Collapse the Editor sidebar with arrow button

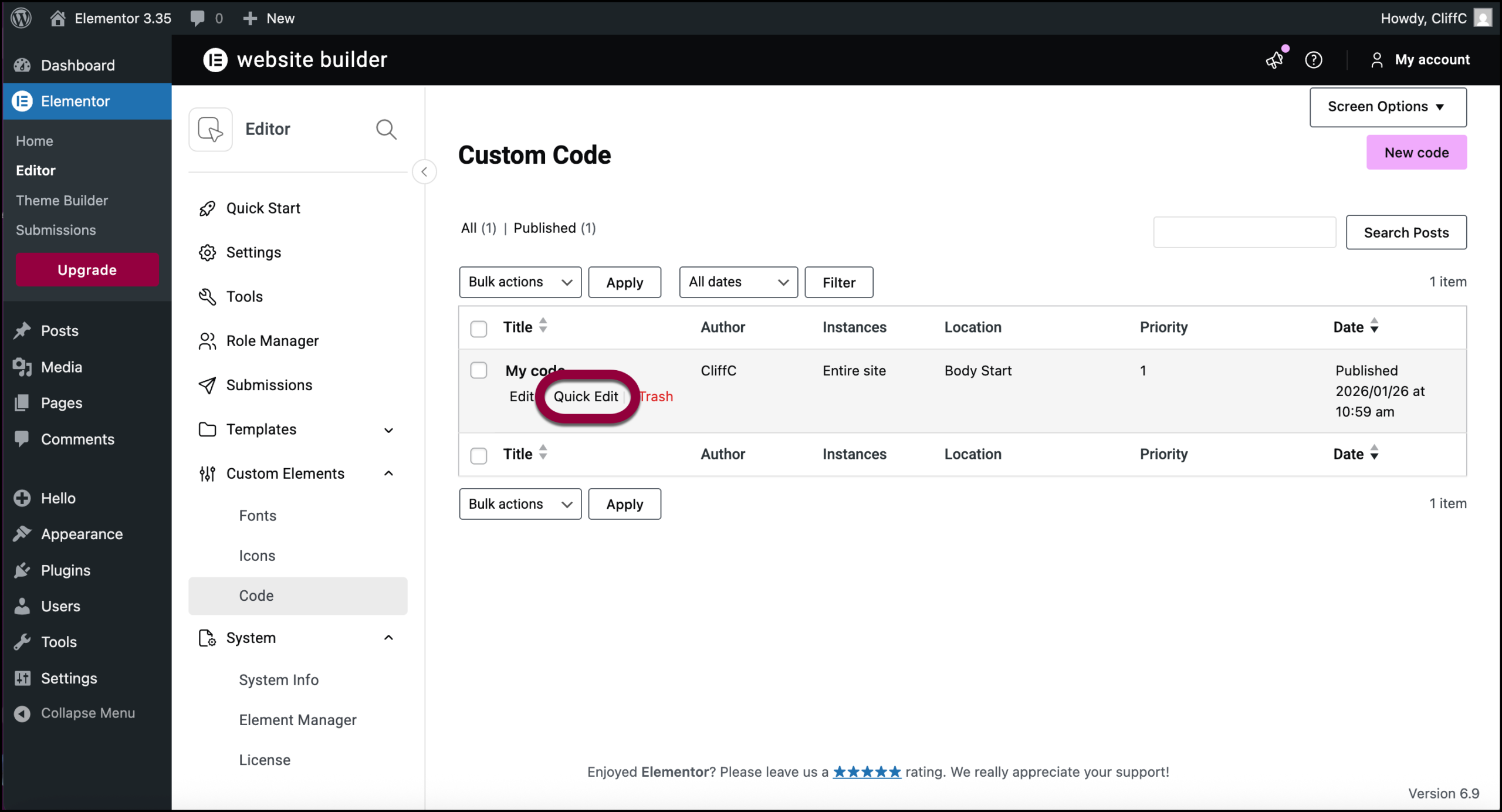[x=424, y=172]
